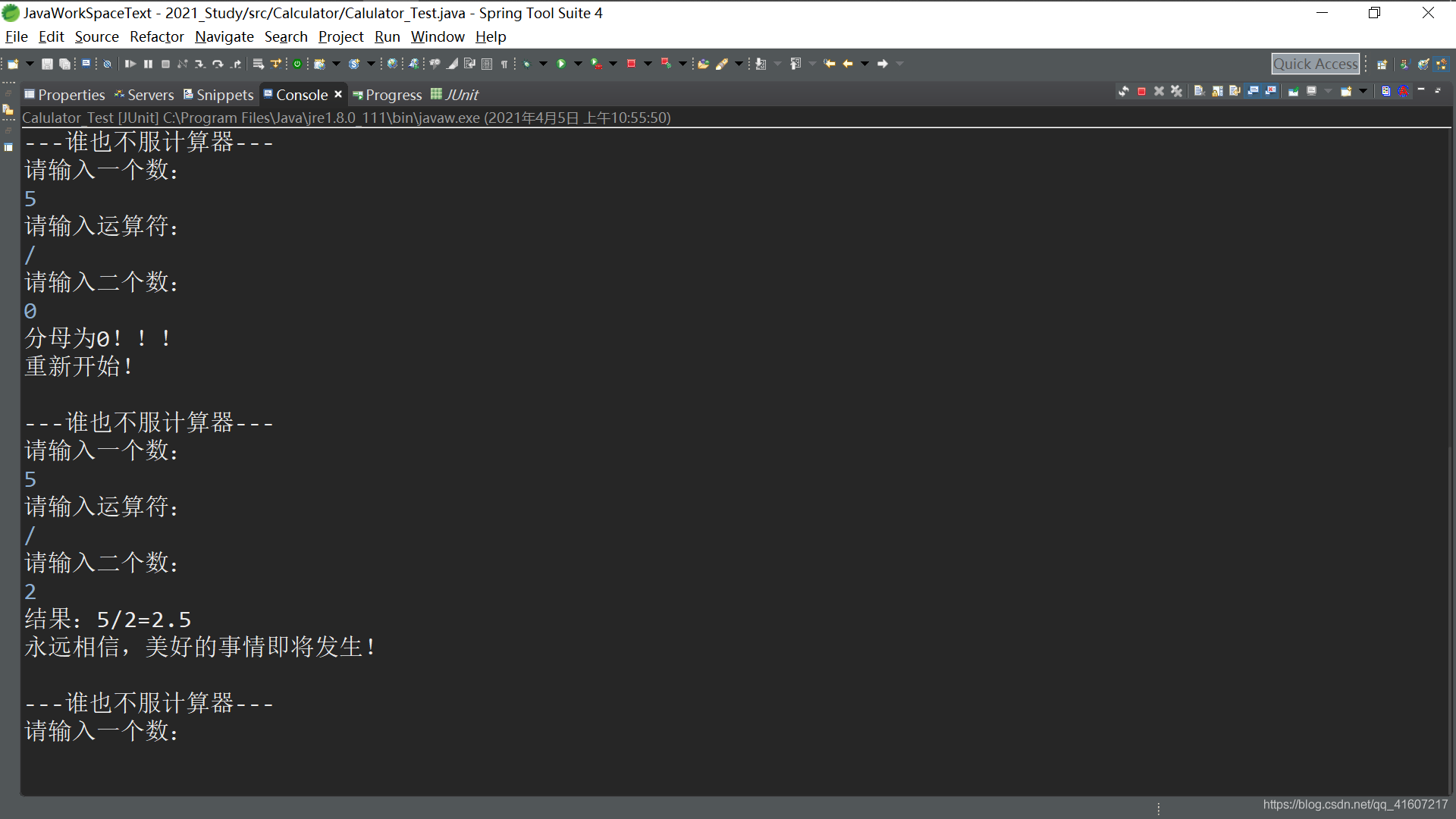Click the Drop to Frame icon
This screenshot has width=1456, height=819.
pyautogui.click(x=258, y=64)
